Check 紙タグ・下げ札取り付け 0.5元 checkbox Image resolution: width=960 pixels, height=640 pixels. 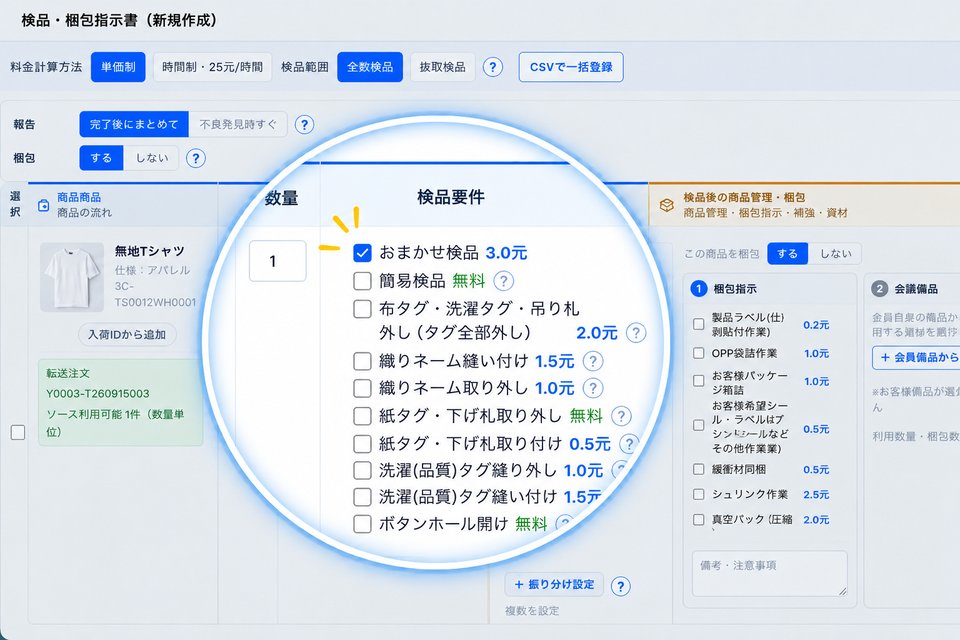click(362, 443)
